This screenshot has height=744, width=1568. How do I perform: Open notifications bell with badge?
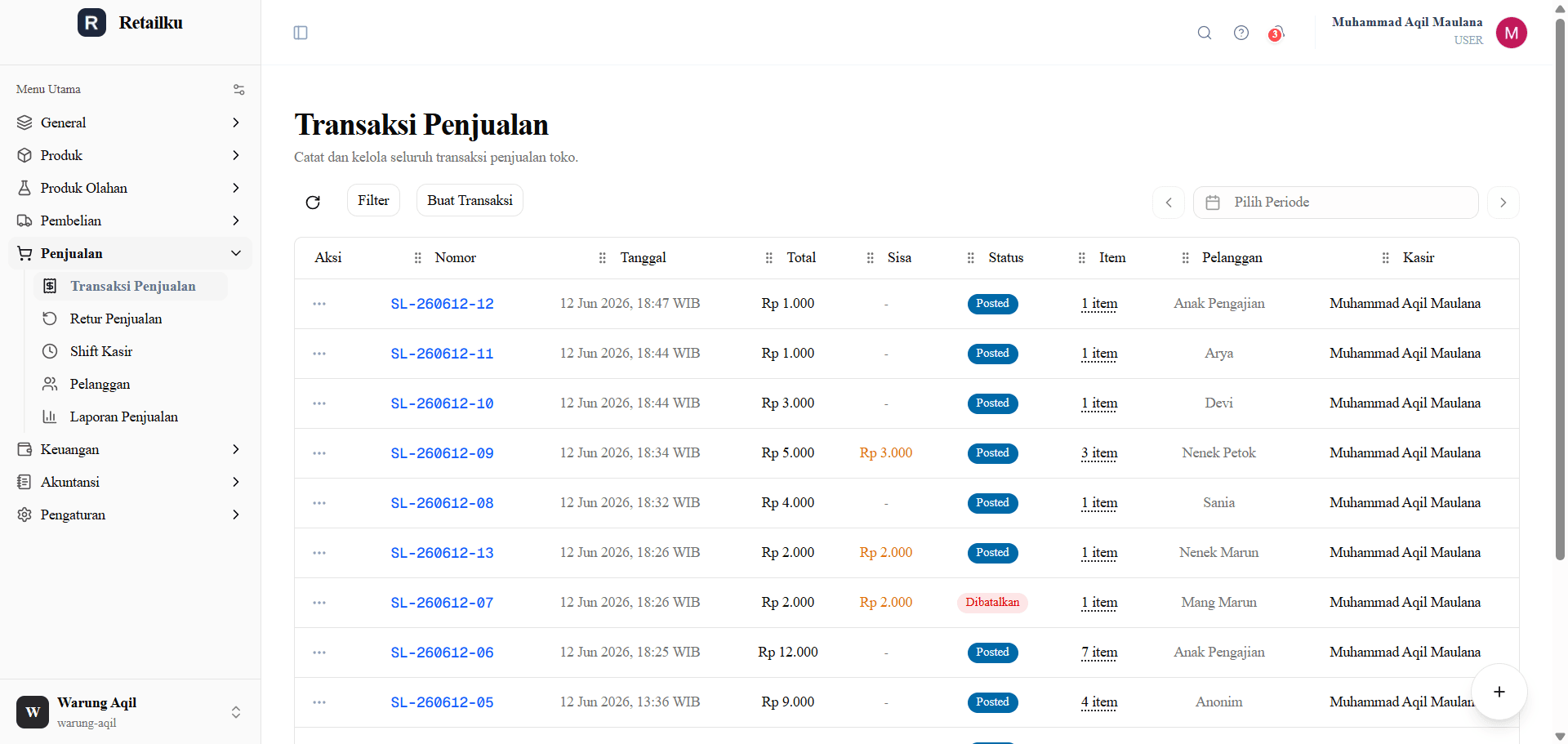(x=1277, y=33)
